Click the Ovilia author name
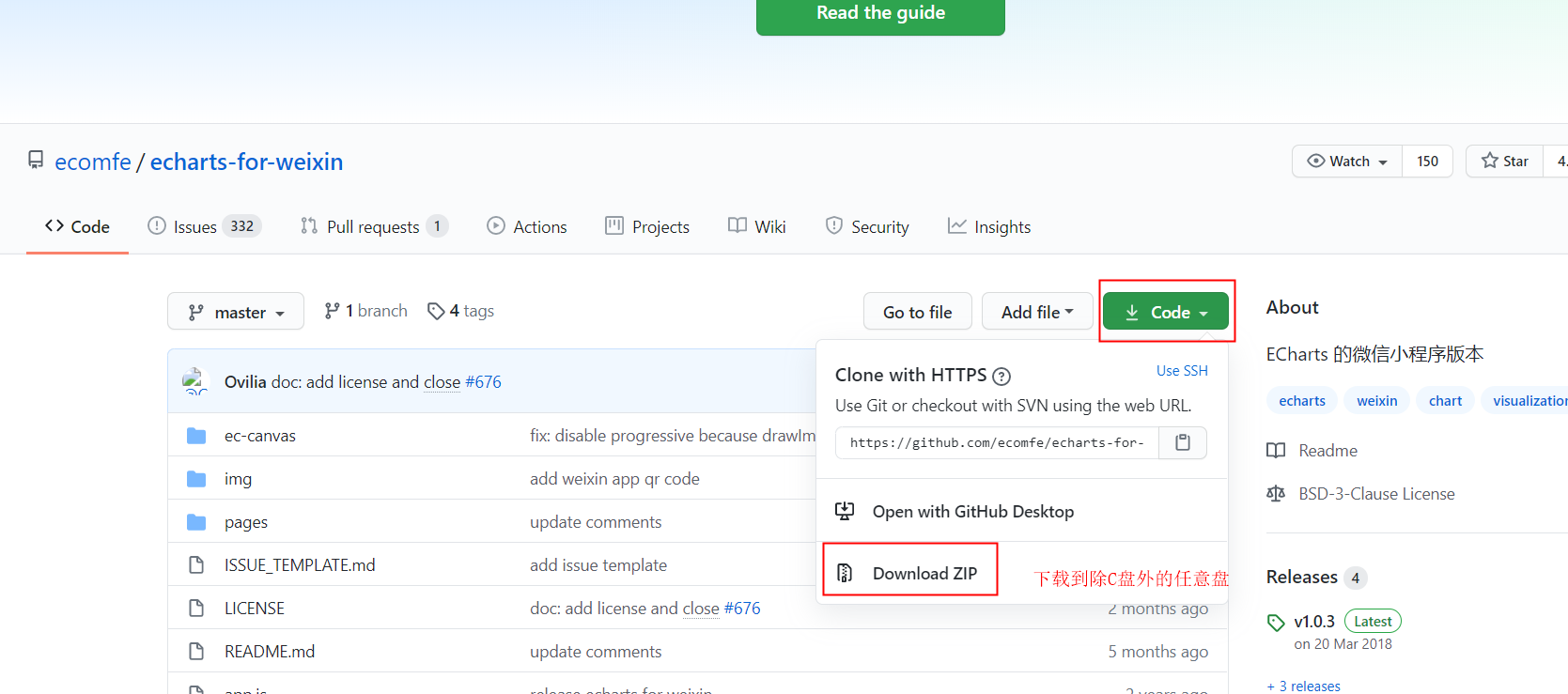Viewport: 1568px width, 694px height. coord(245,381)
